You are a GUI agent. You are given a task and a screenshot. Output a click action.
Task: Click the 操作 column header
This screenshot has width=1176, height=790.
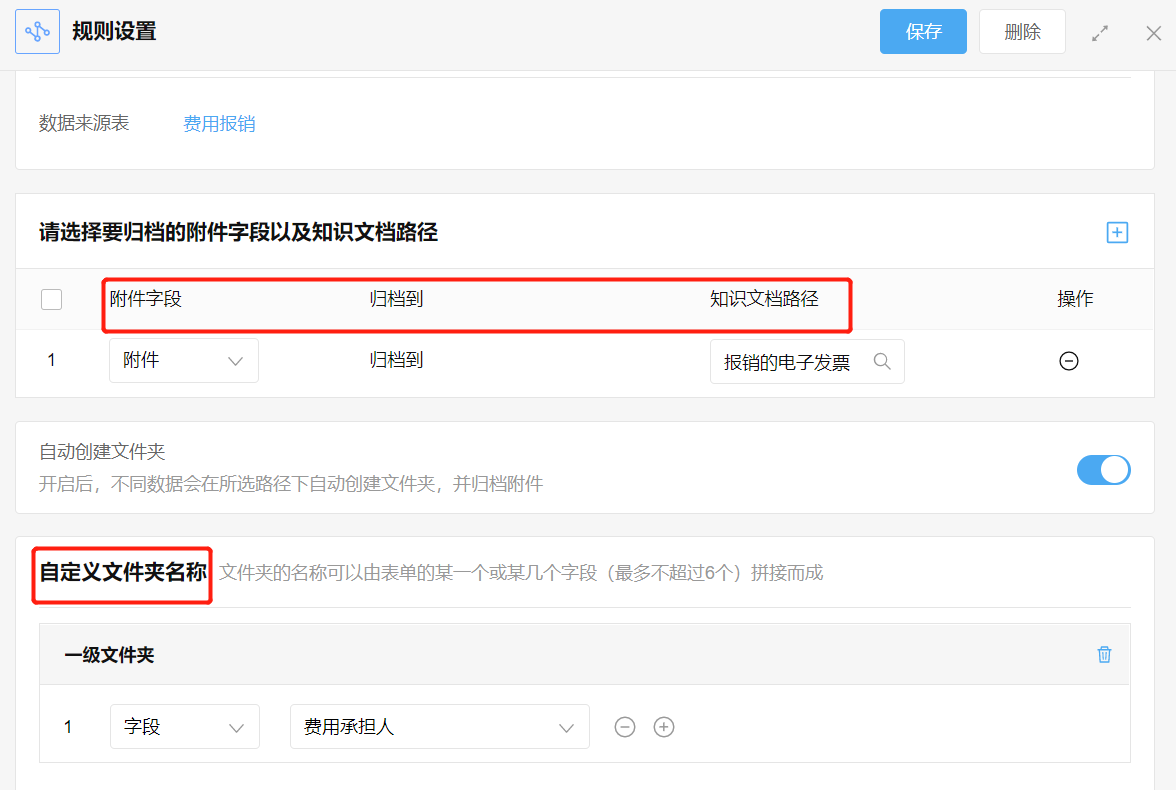point(1075,299)
